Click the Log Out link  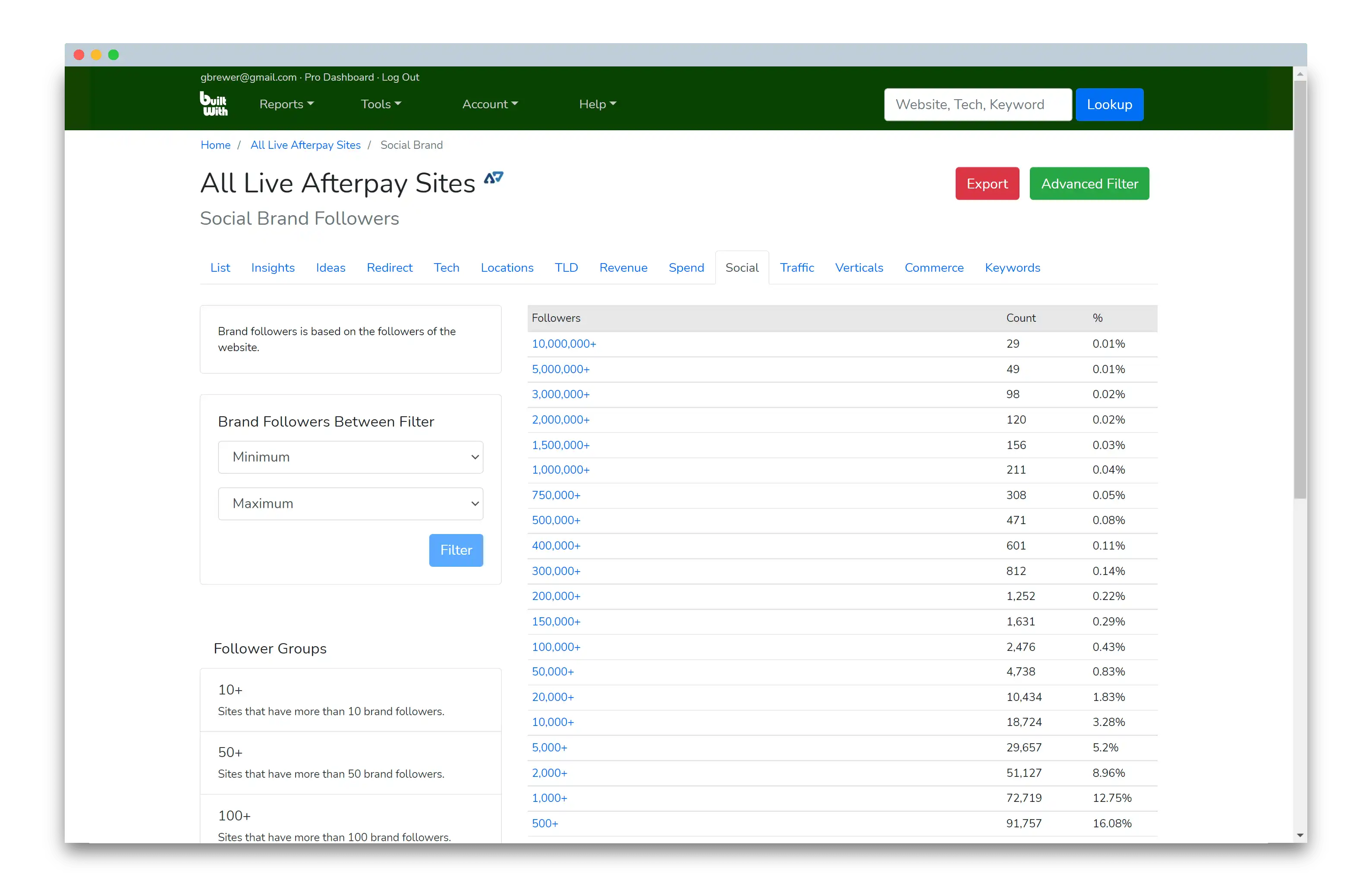pos(400,77)
